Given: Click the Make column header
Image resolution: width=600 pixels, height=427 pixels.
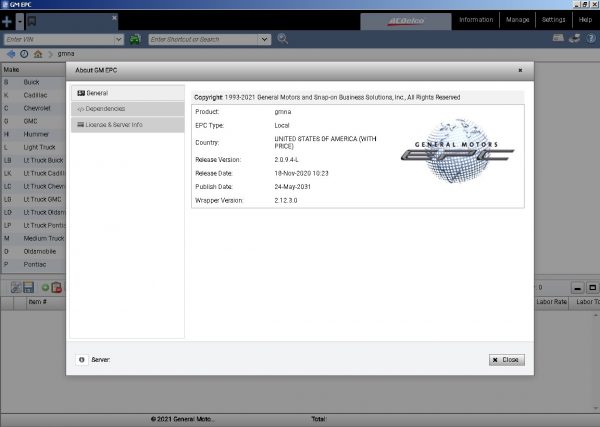Looking at the screenshot, I should 34,70.
